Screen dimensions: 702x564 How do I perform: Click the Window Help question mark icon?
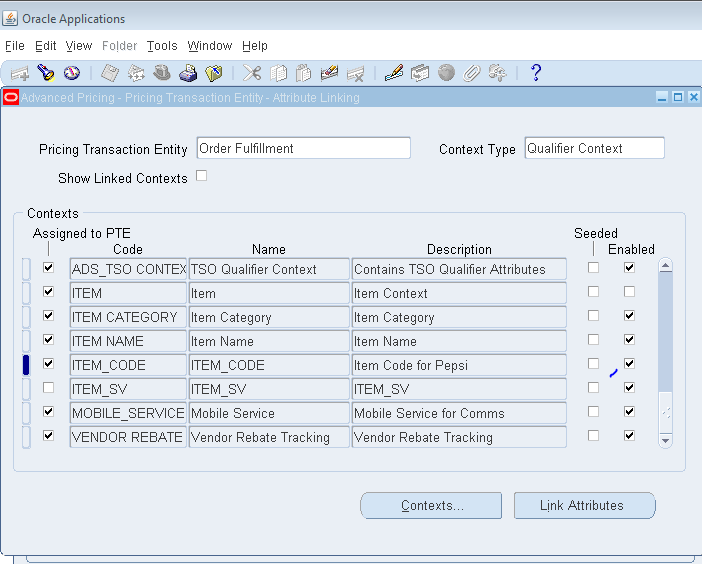pos(536,73)
